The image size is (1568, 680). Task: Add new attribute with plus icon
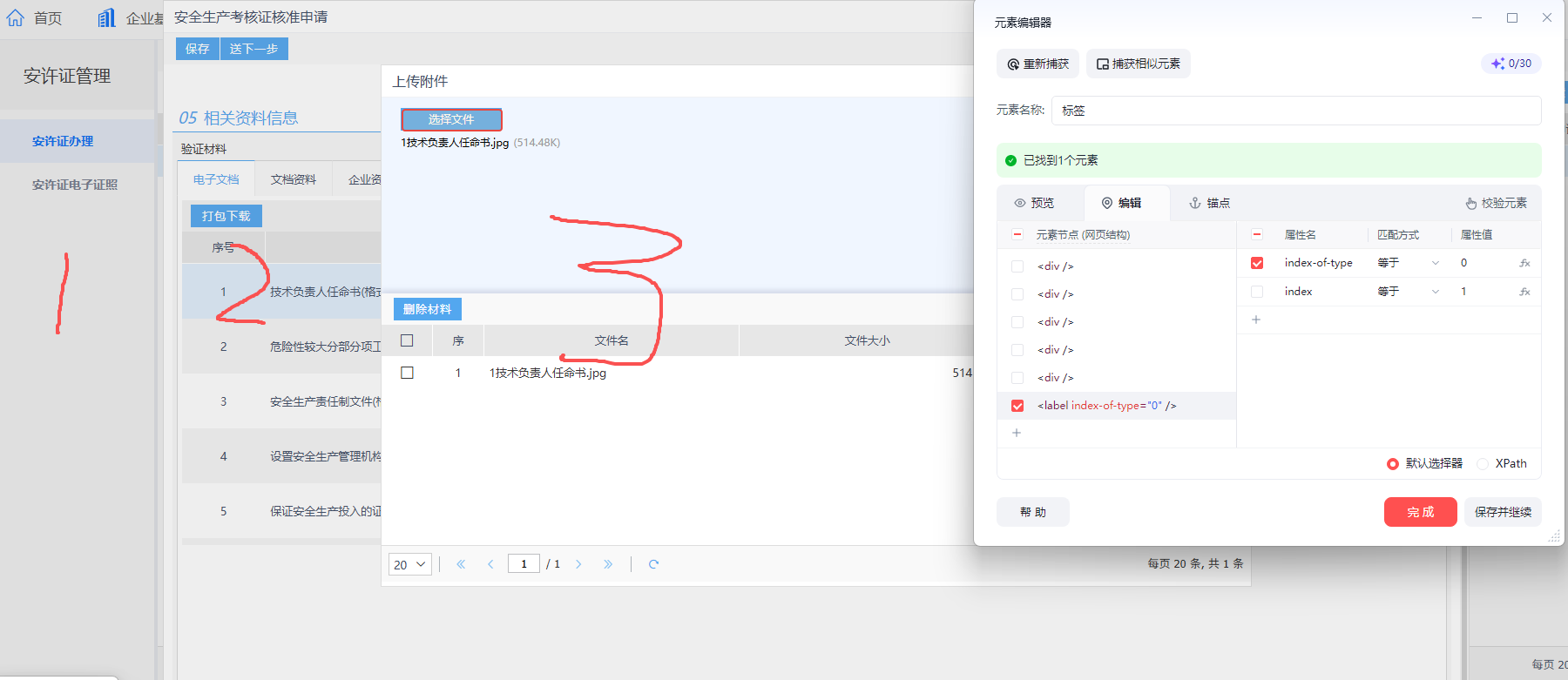[1256, 320]
